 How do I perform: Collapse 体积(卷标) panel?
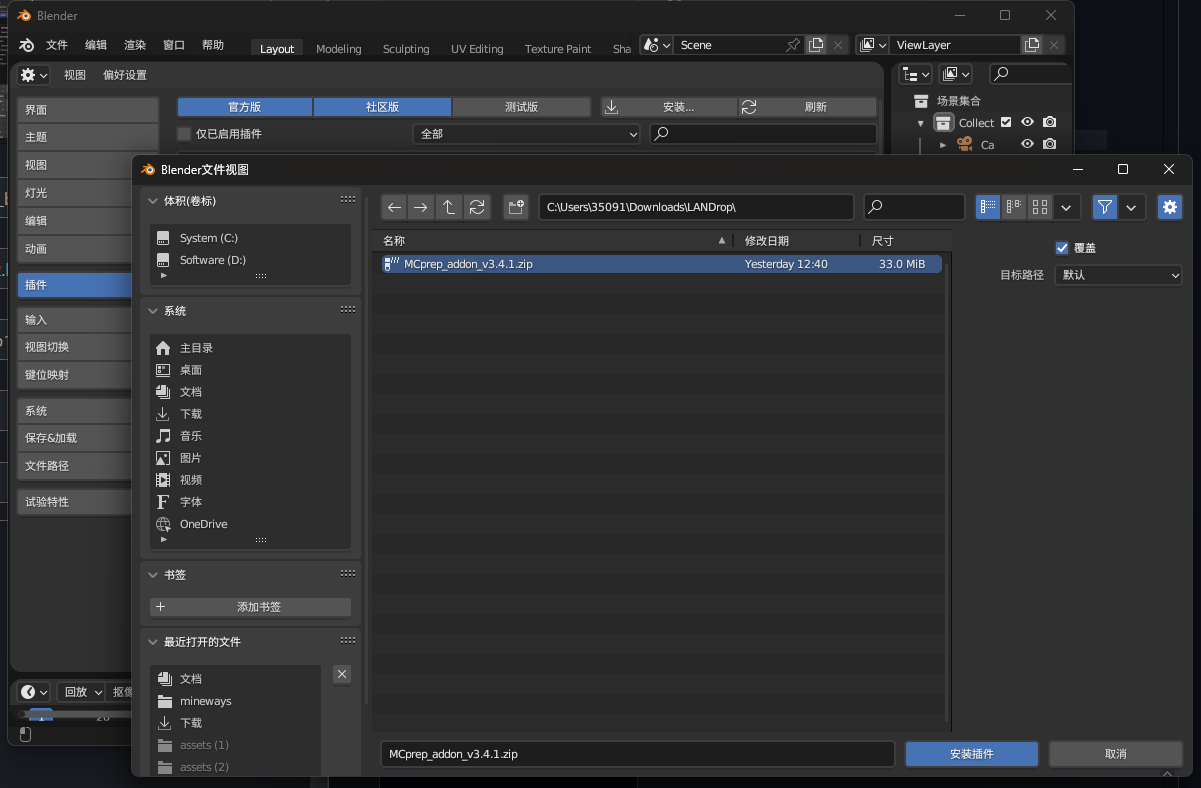pos(153,201)
